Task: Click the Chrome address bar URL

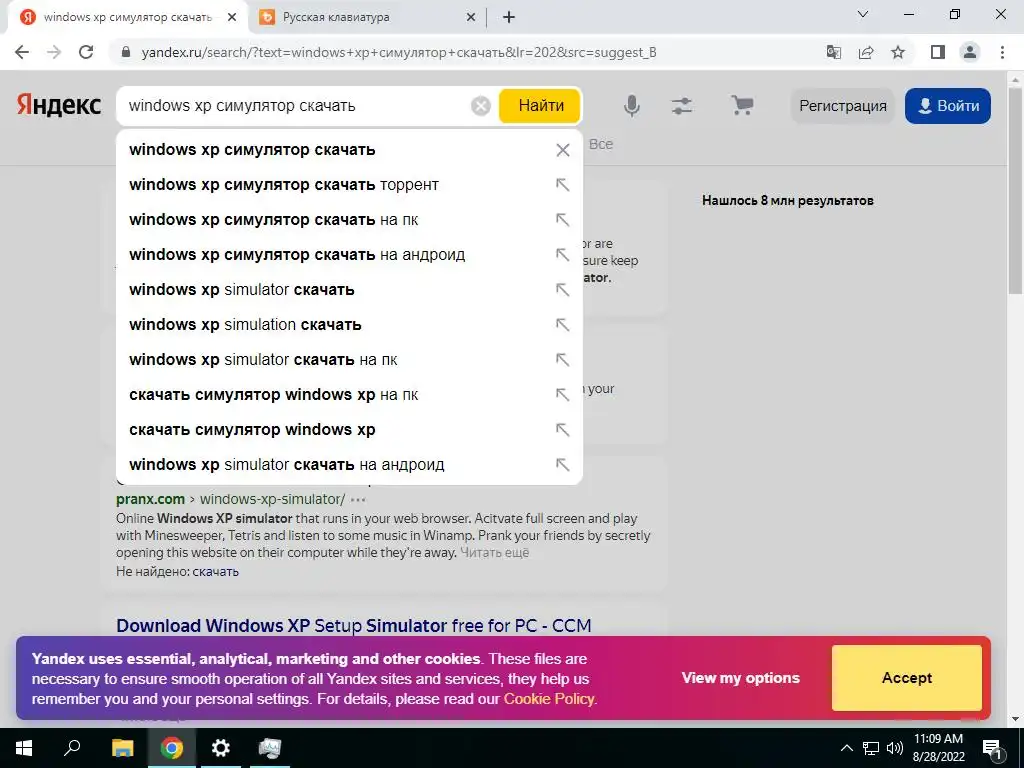Action: 399,52
